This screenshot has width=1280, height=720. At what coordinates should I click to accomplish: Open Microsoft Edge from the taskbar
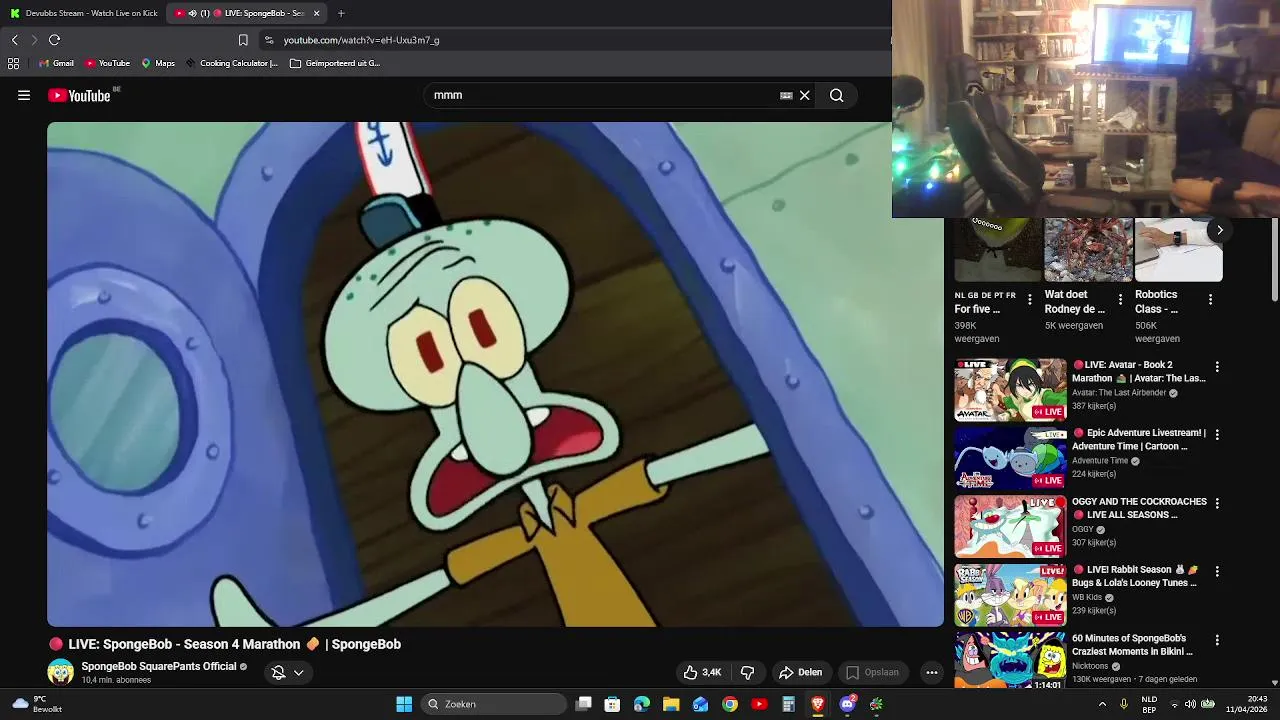pos(642,704)
